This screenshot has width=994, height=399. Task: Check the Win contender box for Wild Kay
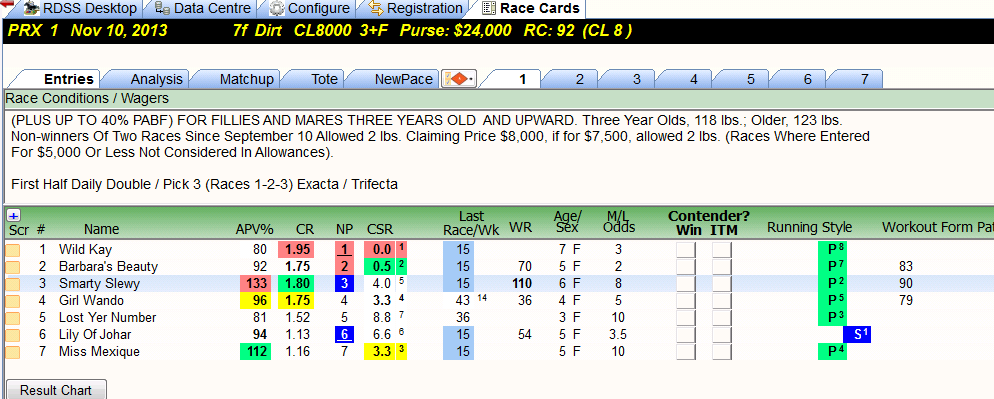(685, 250)
